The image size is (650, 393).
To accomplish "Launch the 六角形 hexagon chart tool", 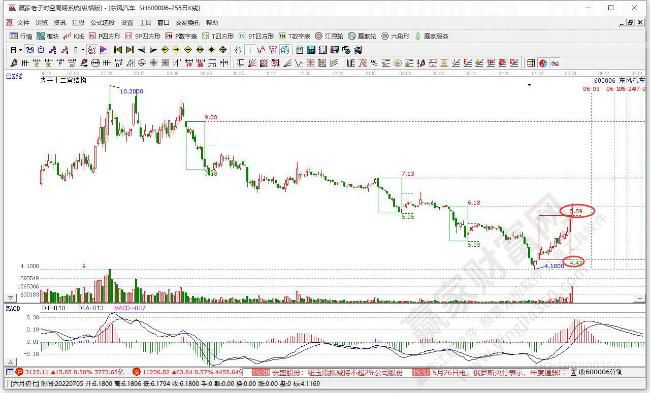I will pos(395,36).
